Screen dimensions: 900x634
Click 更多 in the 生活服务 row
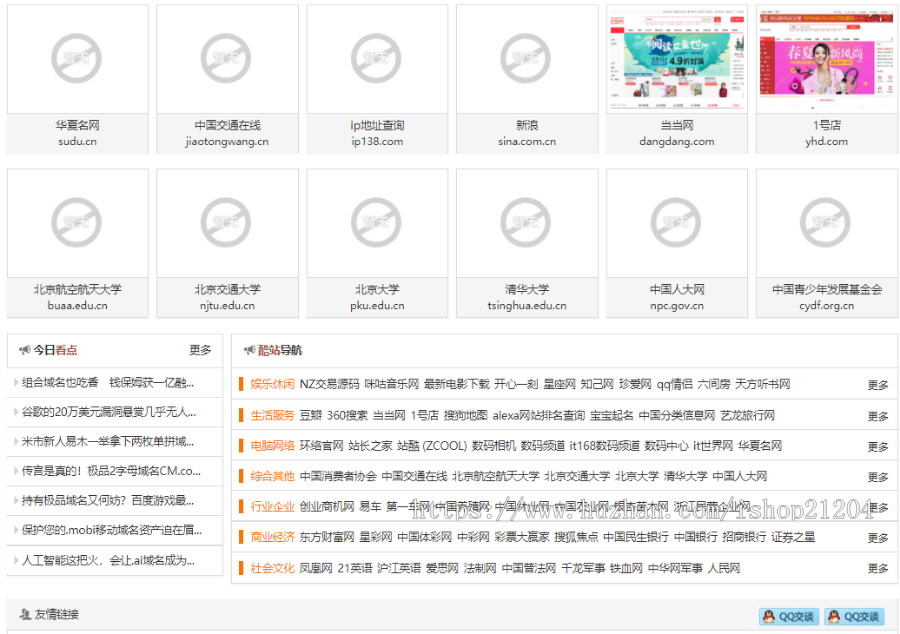click(878, 416)
